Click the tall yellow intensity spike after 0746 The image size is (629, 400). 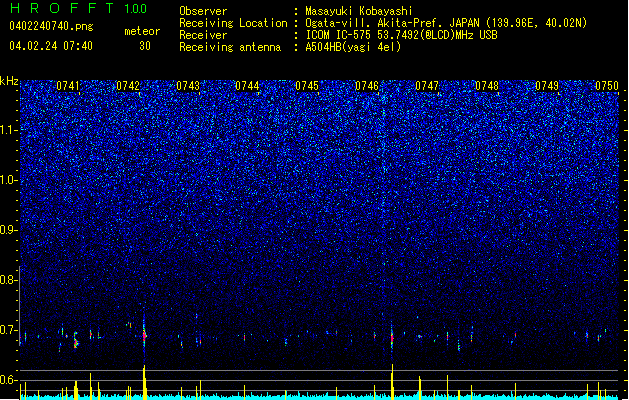[x=392, y=382]
